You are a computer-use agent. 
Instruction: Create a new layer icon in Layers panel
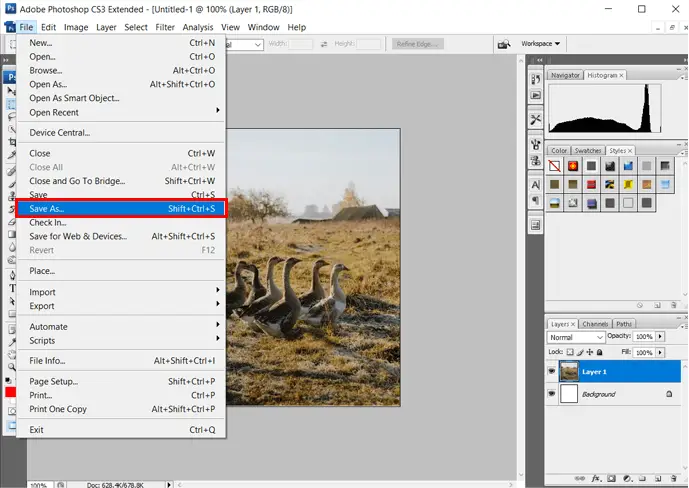click(658, 478)
